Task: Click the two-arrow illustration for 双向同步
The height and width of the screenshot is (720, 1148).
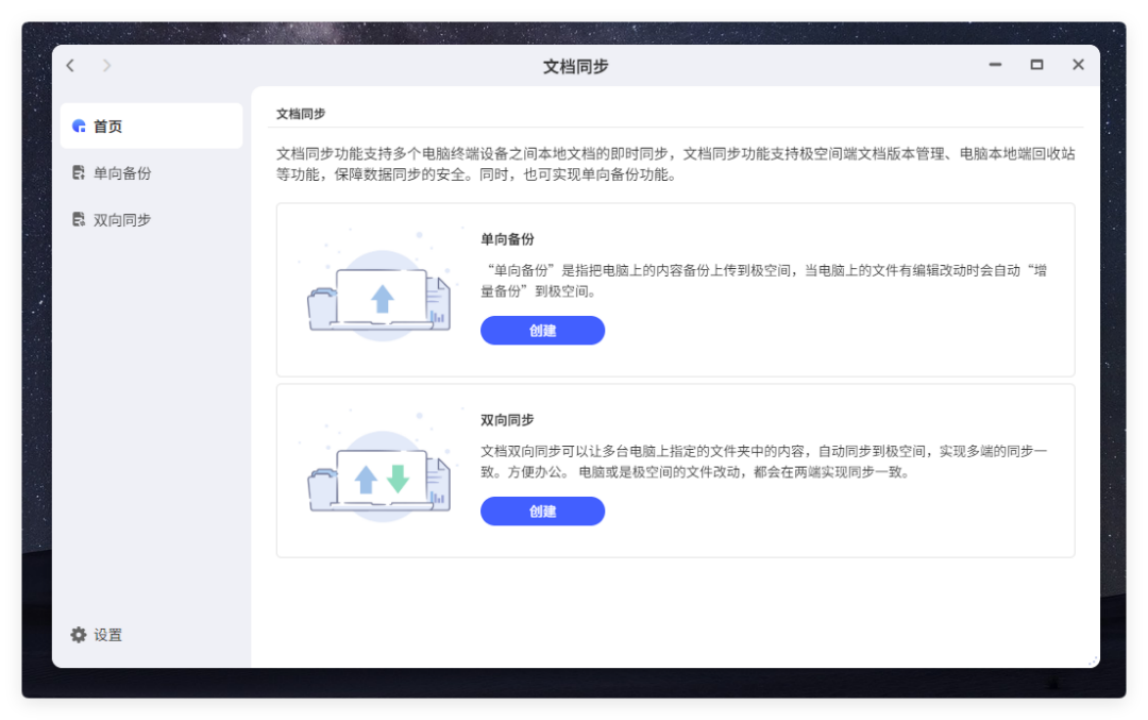Action: click(382, 479)
